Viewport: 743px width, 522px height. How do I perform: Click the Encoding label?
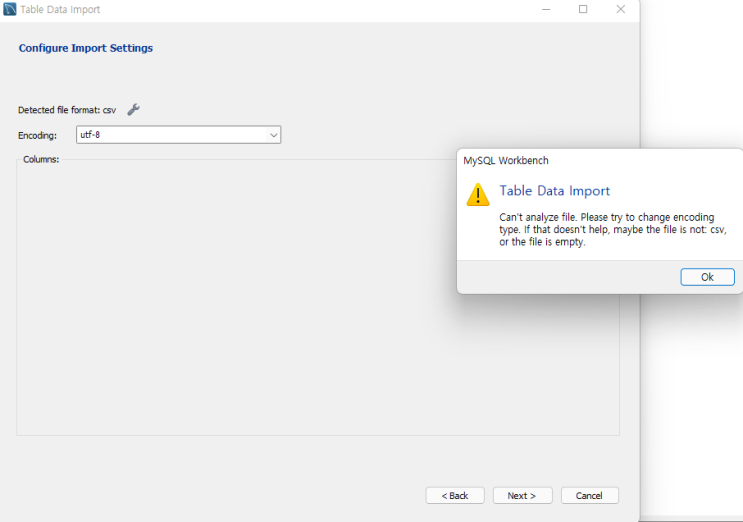[x=37, y=135]
